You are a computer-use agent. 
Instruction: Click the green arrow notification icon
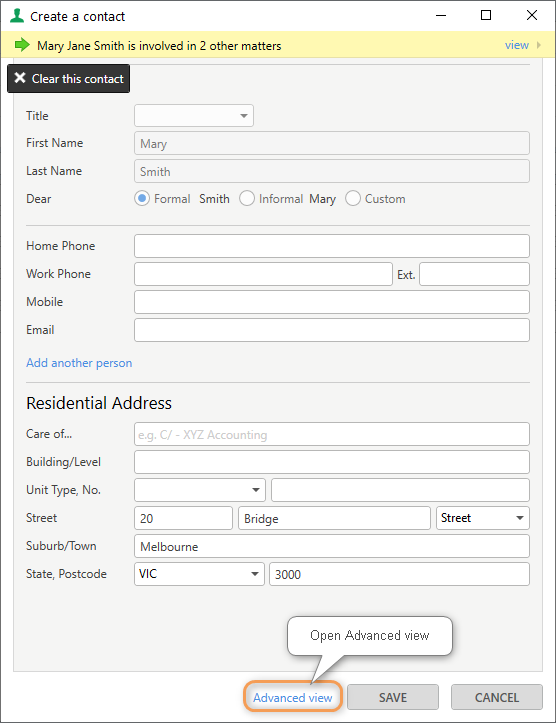(22, 45)
